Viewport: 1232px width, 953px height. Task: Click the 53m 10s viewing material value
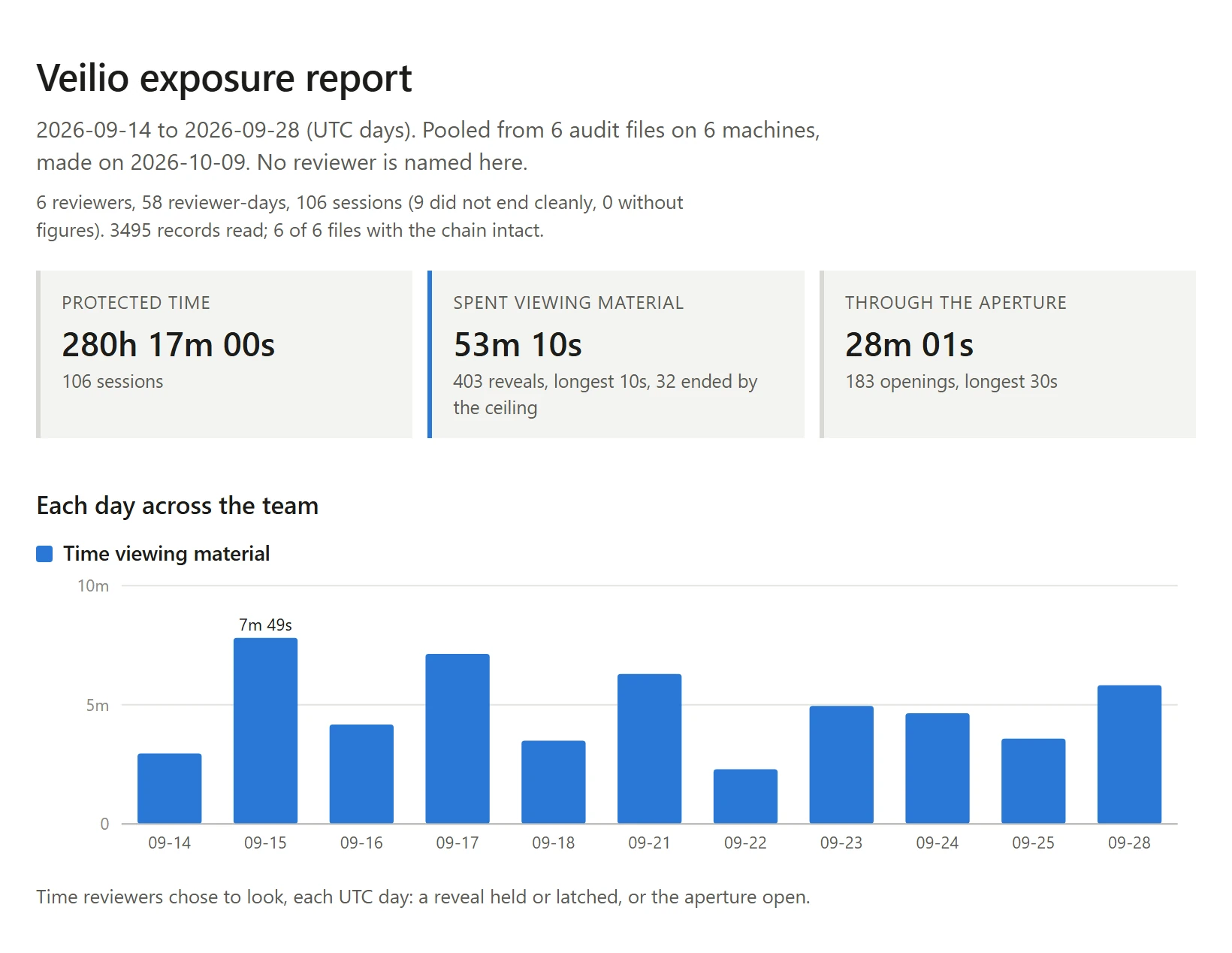coord(518,345)
